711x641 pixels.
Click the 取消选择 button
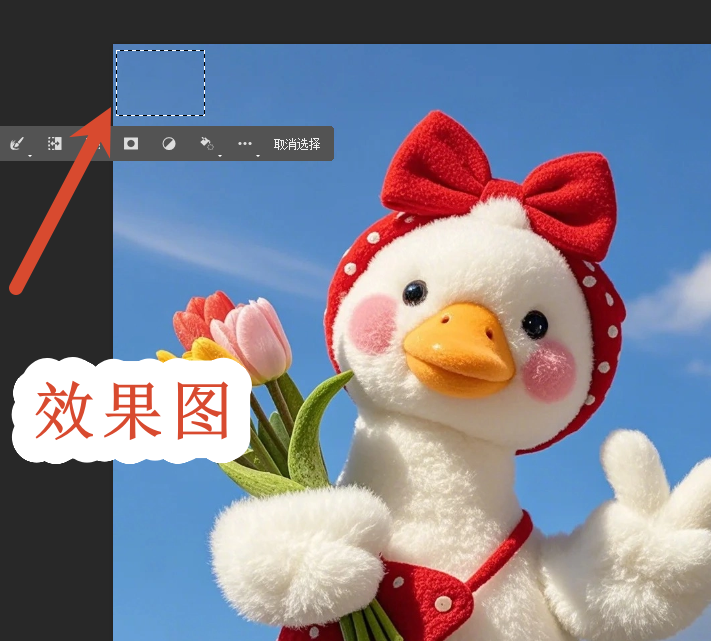point(297,144)
